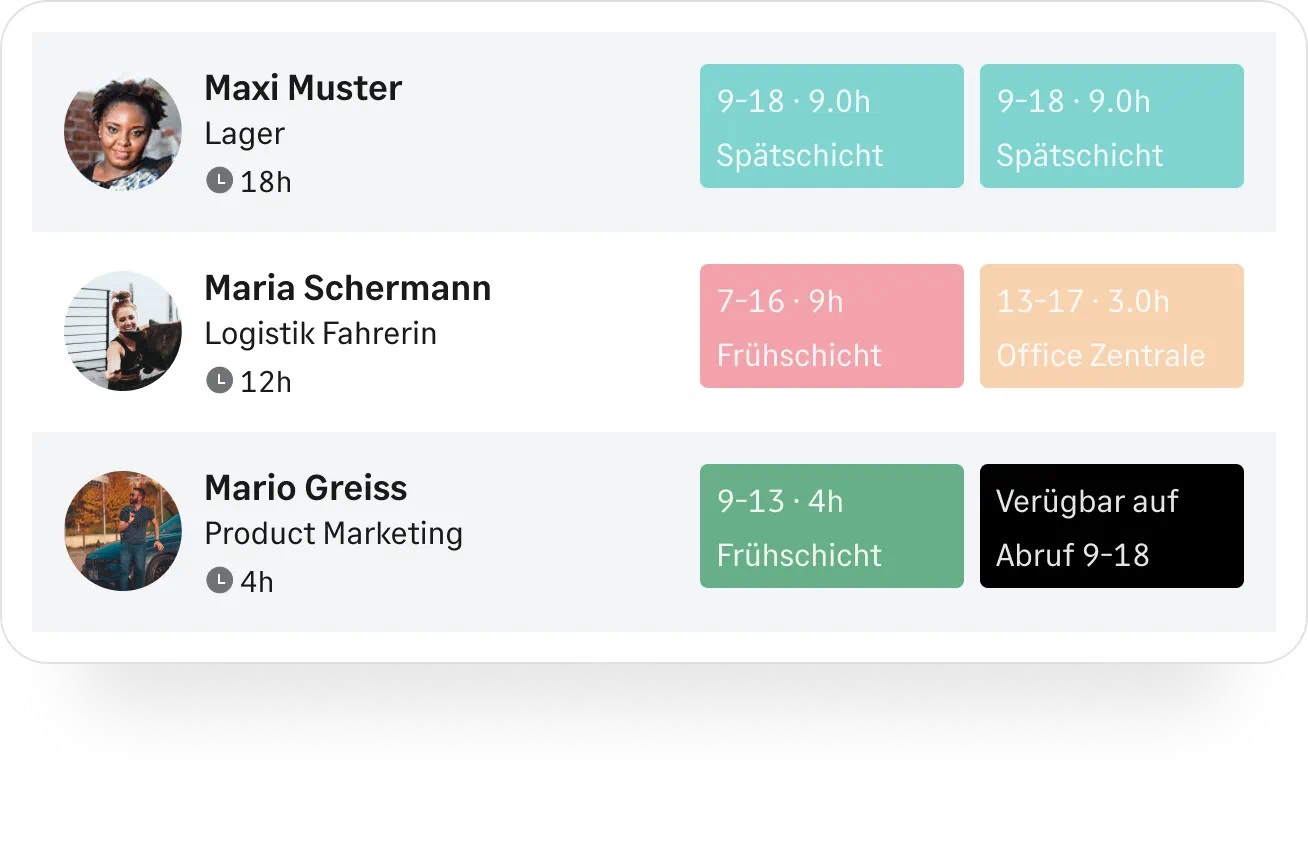Click the black Verügbar auf Abruf card
This screenshot has width=1308, height=848.
coord(1112,526)
